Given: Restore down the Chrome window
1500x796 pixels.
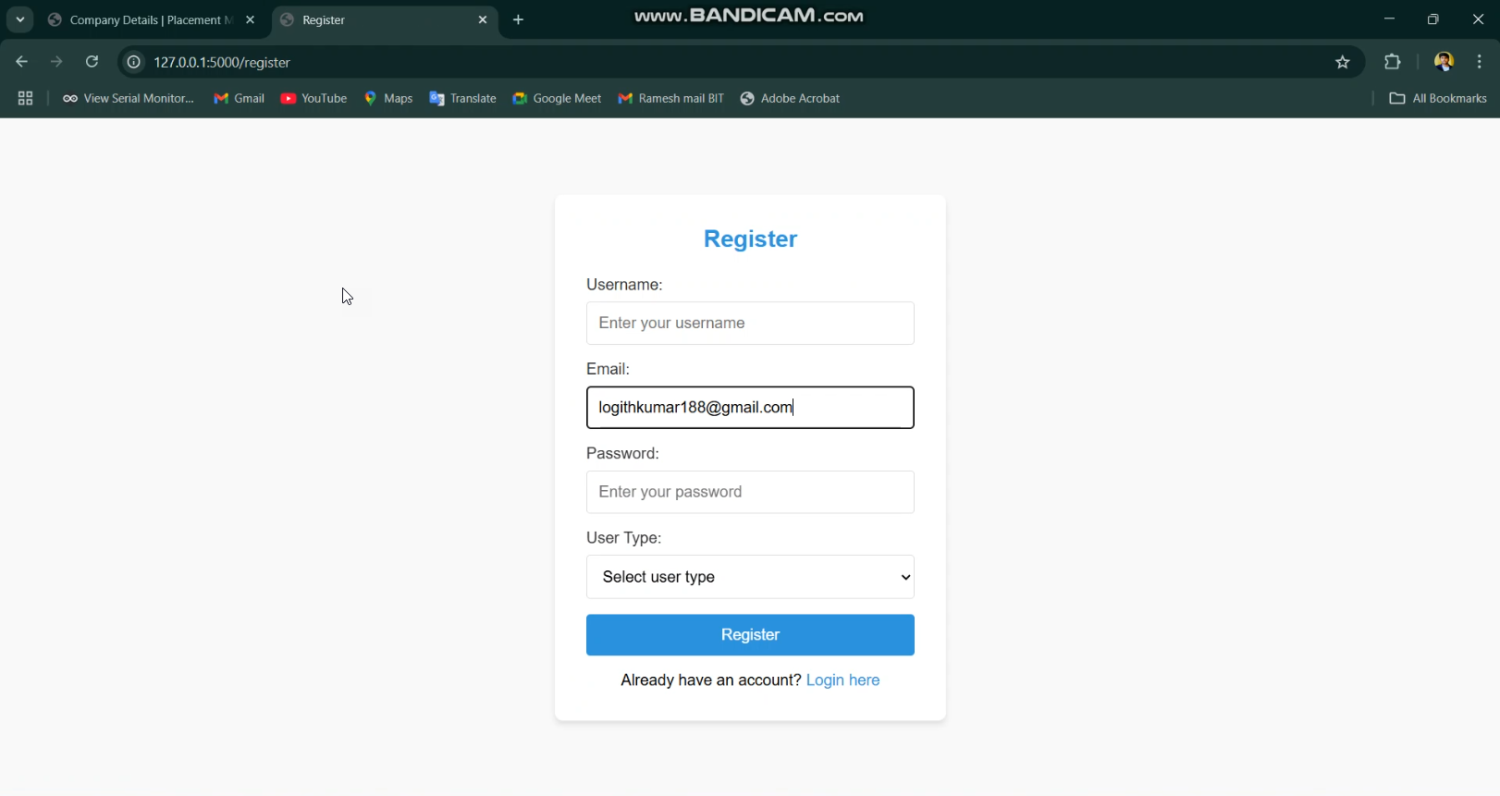Looking at the screenshot, I should 1433,19.
